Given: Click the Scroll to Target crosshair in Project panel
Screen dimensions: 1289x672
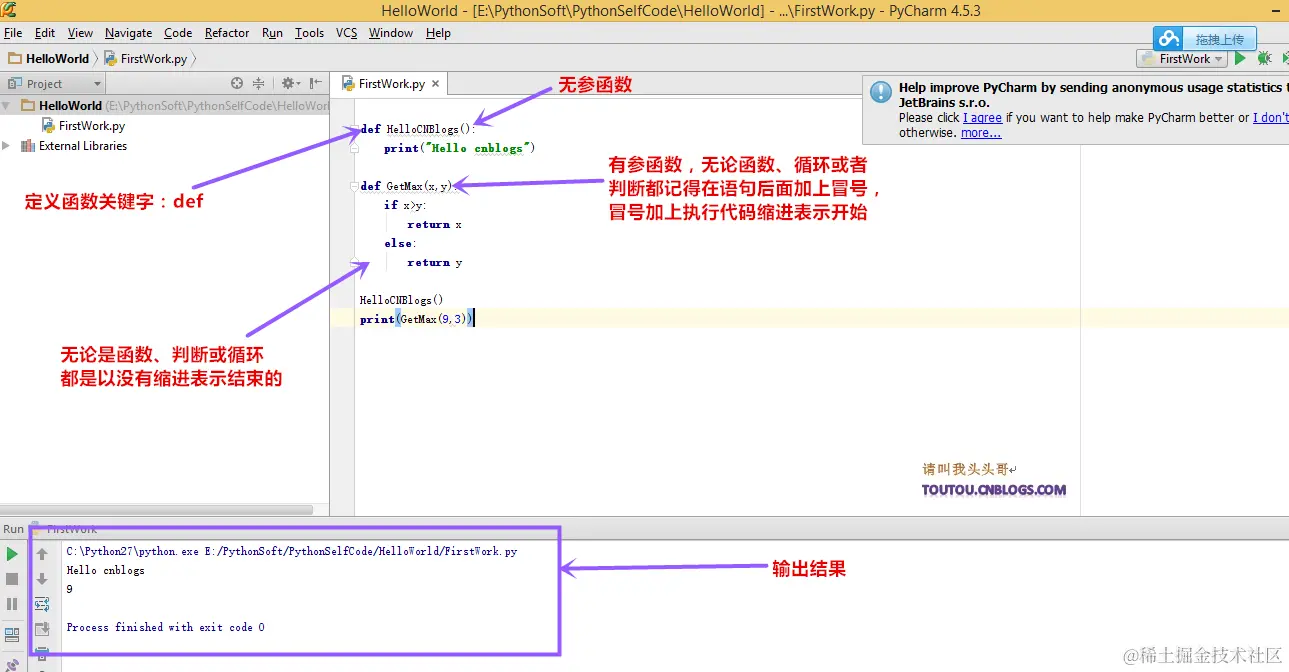Looking at the screenshot, I should (x=237, y=83).
